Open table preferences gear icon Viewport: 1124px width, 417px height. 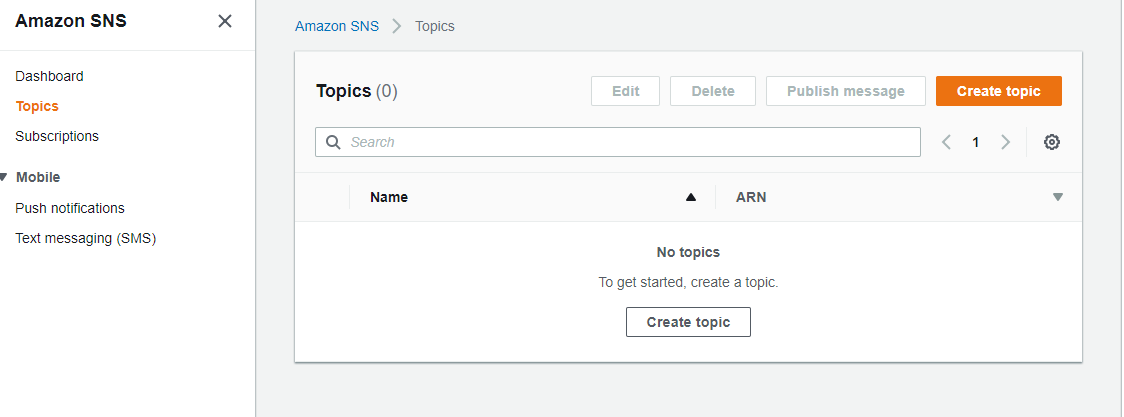[1052, 142]
